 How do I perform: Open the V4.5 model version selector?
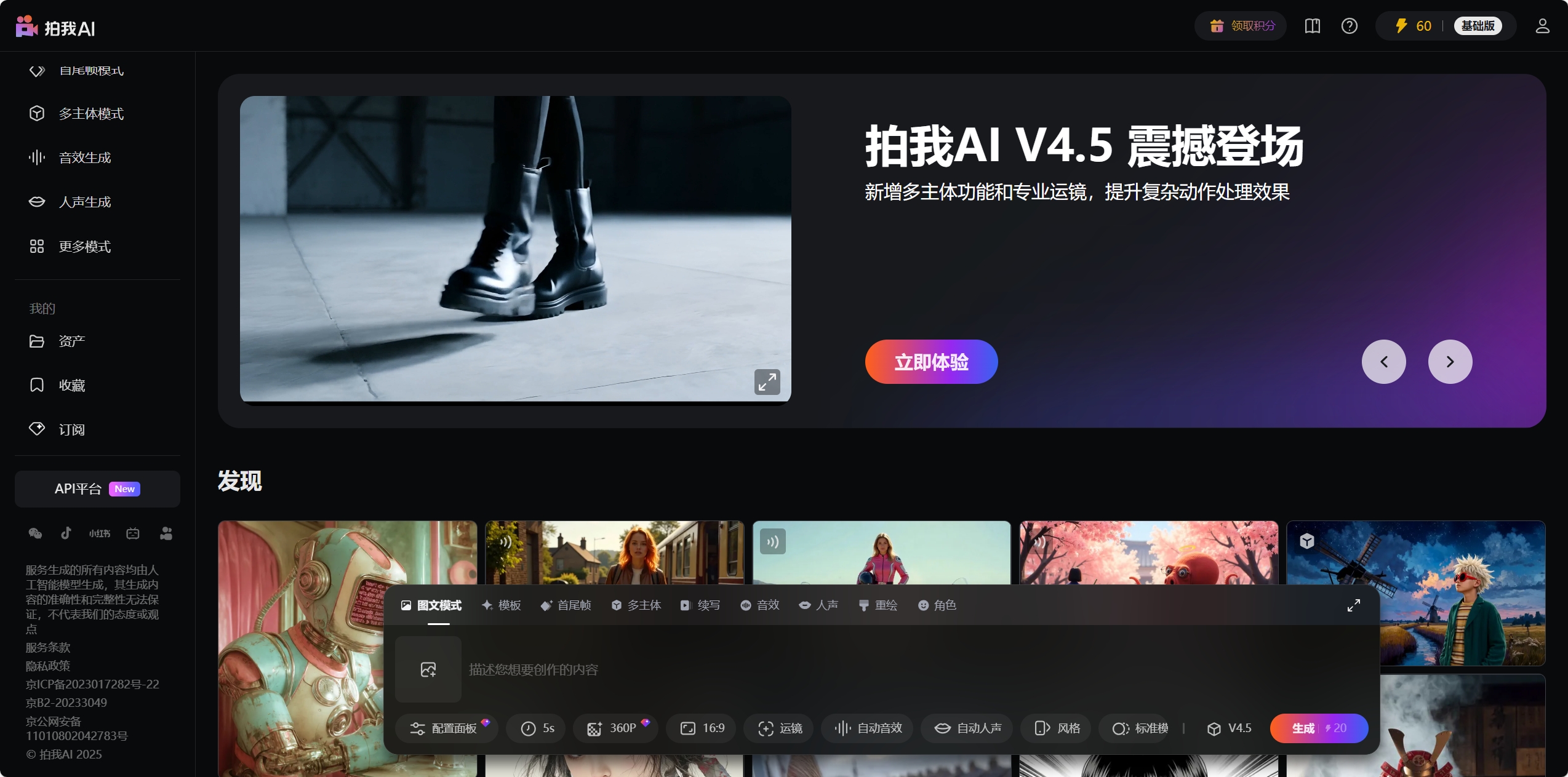point(1229,728)
